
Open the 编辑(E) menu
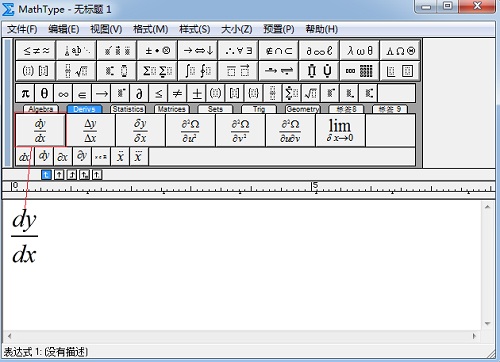tap(64, 29)
